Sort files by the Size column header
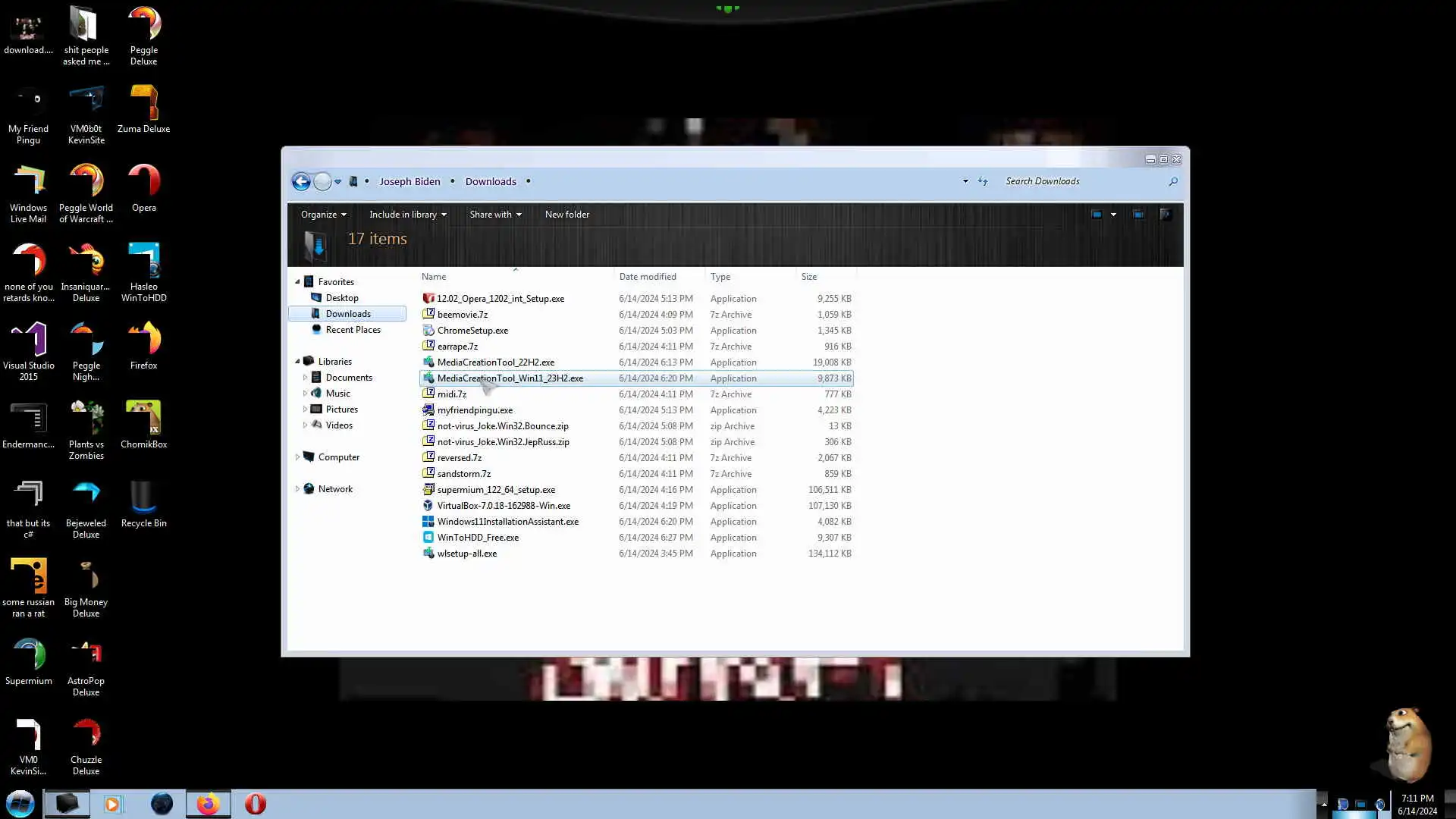Viewport: 1456px width, 819px height. 809,277
